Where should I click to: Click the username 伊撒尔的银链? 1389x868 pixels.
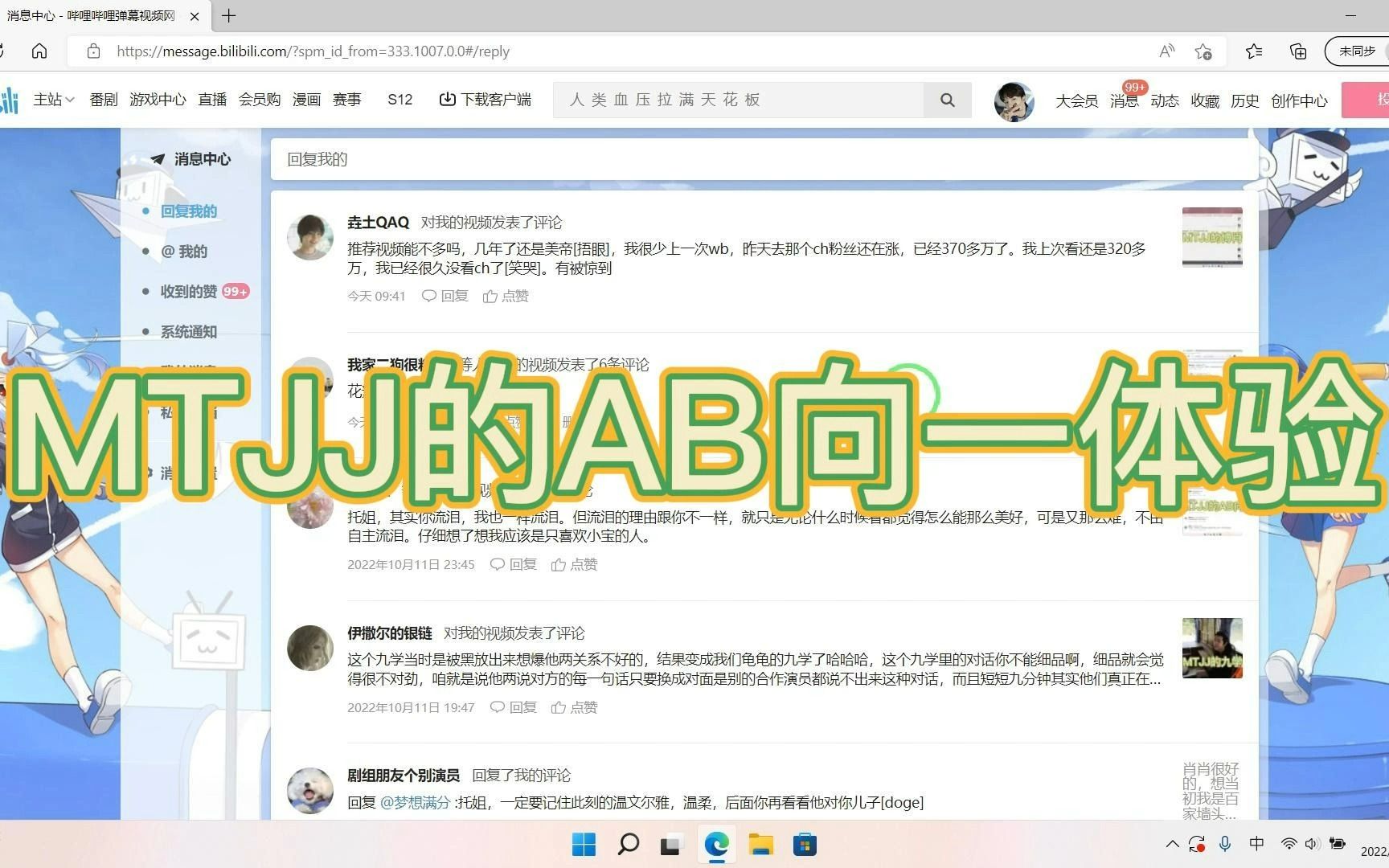tap(390, 633)
